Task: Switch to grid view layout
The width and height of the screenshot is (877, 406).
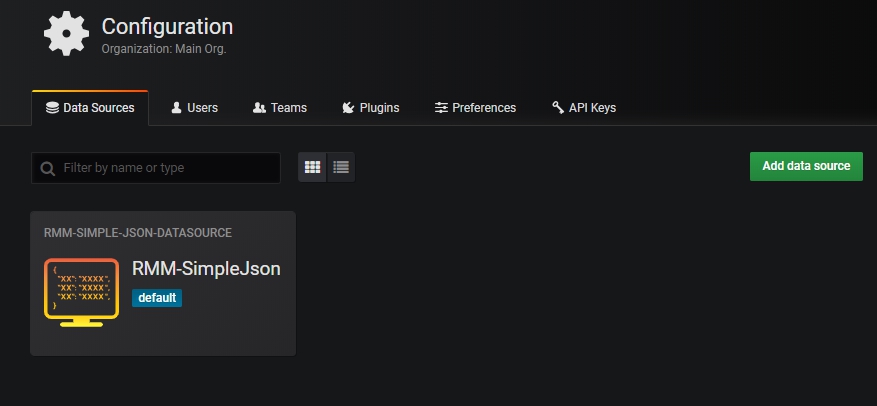Action: [312, 167]
